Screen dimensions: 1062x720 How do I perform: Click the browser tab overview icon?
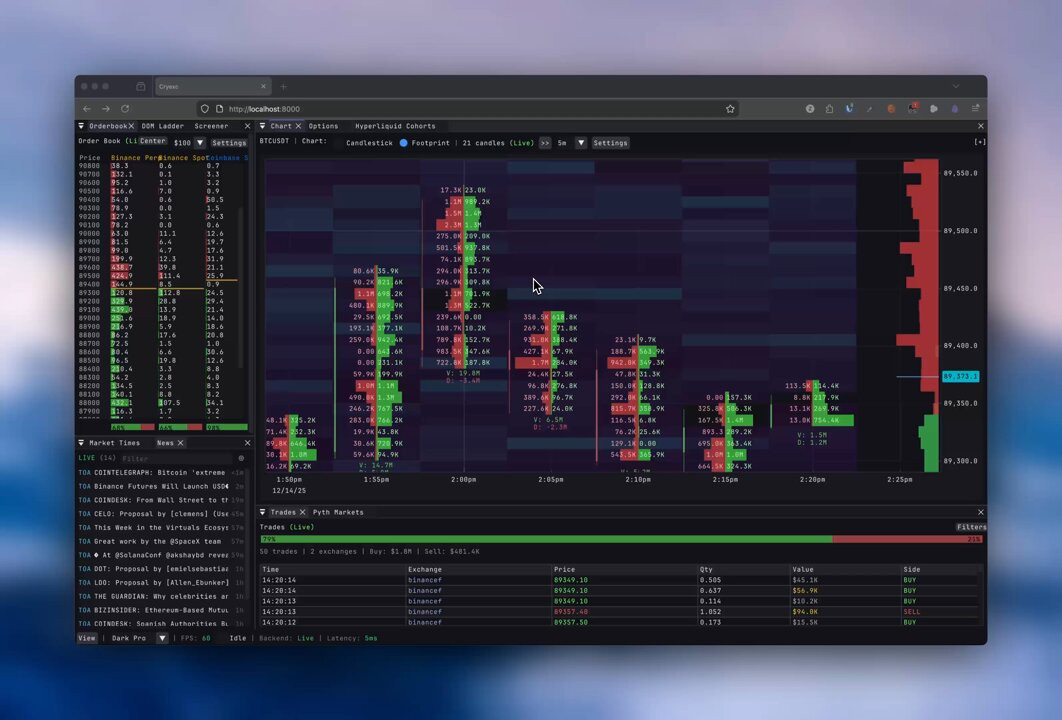tap(140, 87)
